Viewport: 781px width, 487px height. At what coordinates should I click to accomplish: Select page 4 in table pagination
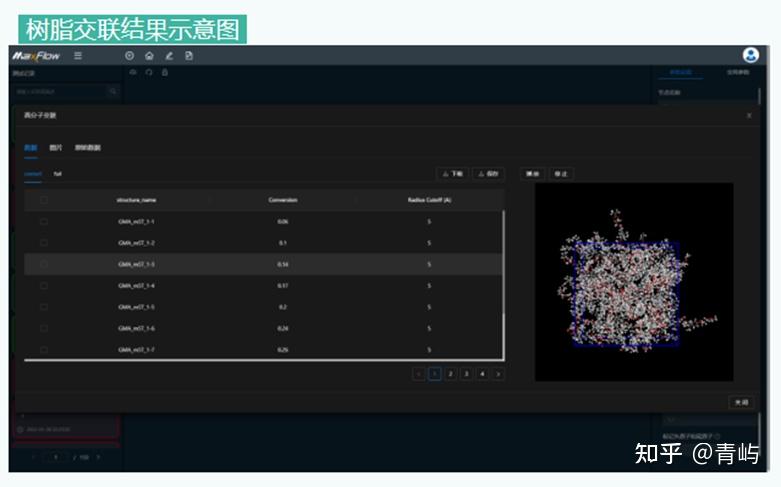click(482, 374)
